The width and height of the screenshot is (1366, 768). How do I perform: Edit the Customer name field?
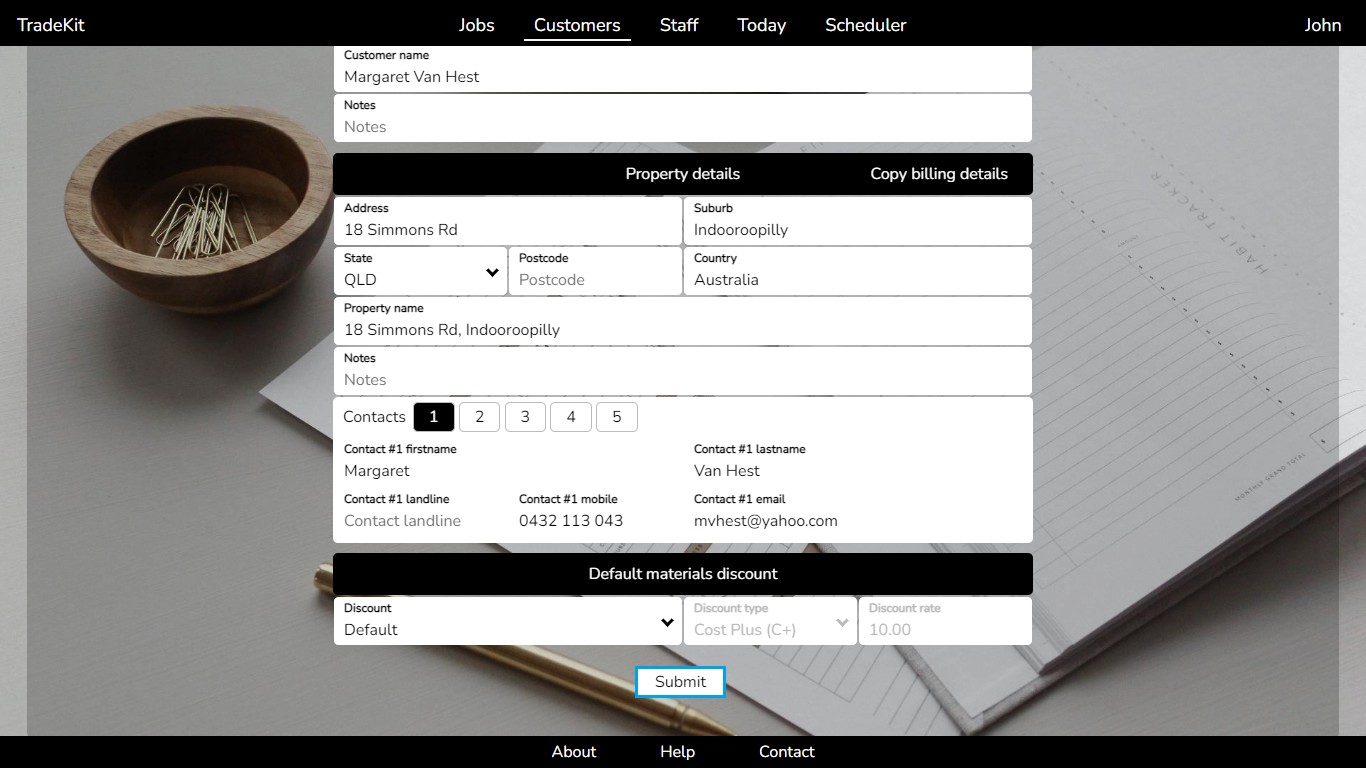683,69
